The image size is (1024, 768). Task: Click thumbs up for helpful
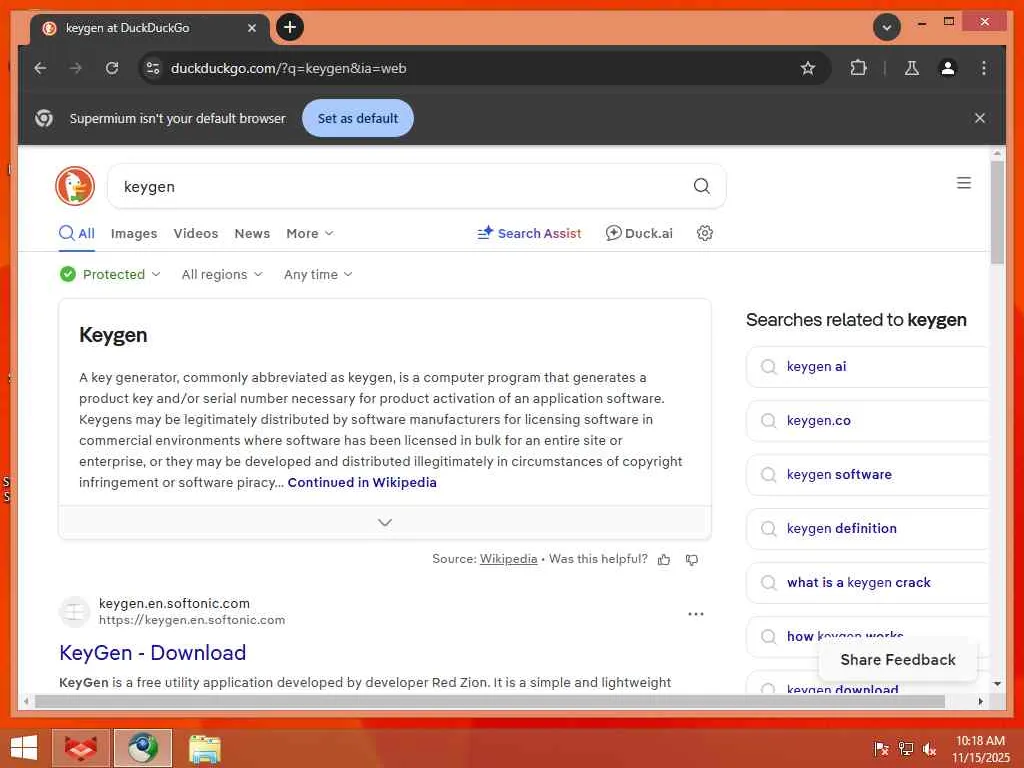tap(664, 560)
